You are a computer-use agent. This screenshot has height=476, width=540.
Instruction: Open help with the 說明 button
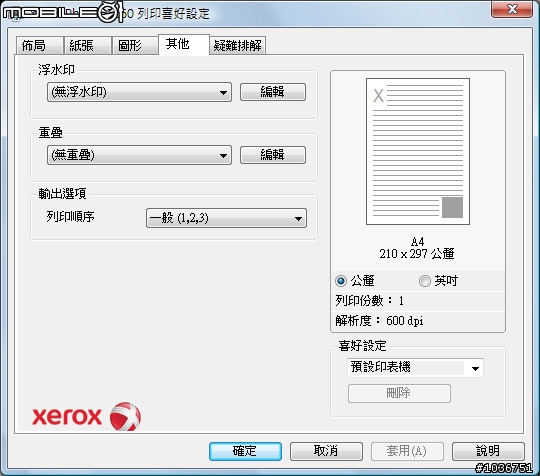coord(488,451)
